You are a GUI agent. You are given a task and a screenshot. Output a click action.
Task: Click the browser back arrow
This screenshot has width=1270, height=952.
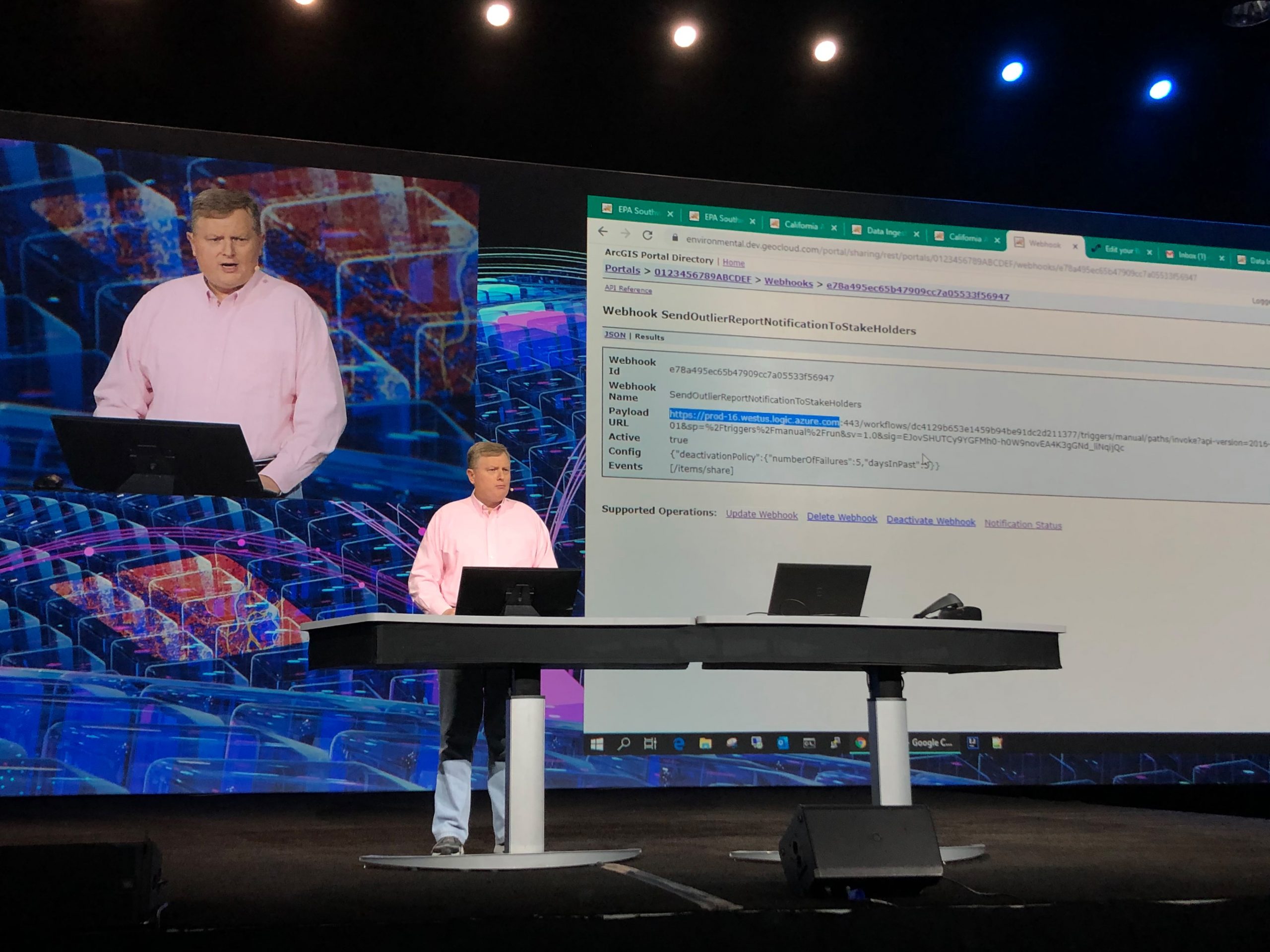click(x=602, y=231)
